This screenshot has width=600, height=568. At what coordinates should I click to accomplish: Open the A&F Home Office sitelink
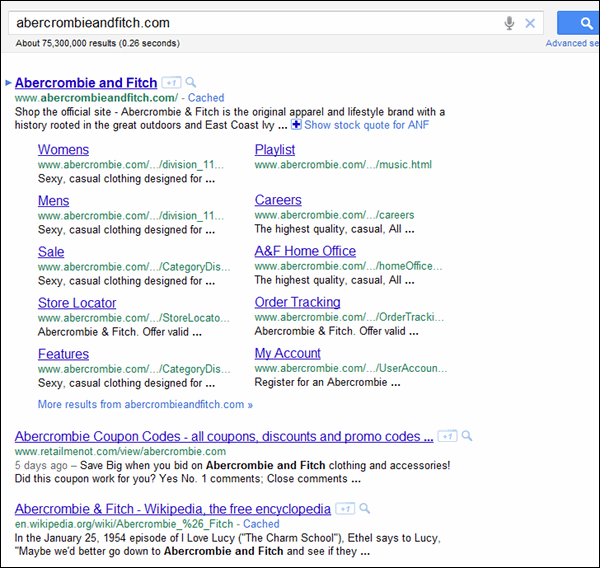pyautogui.click(x=305, y=251)
